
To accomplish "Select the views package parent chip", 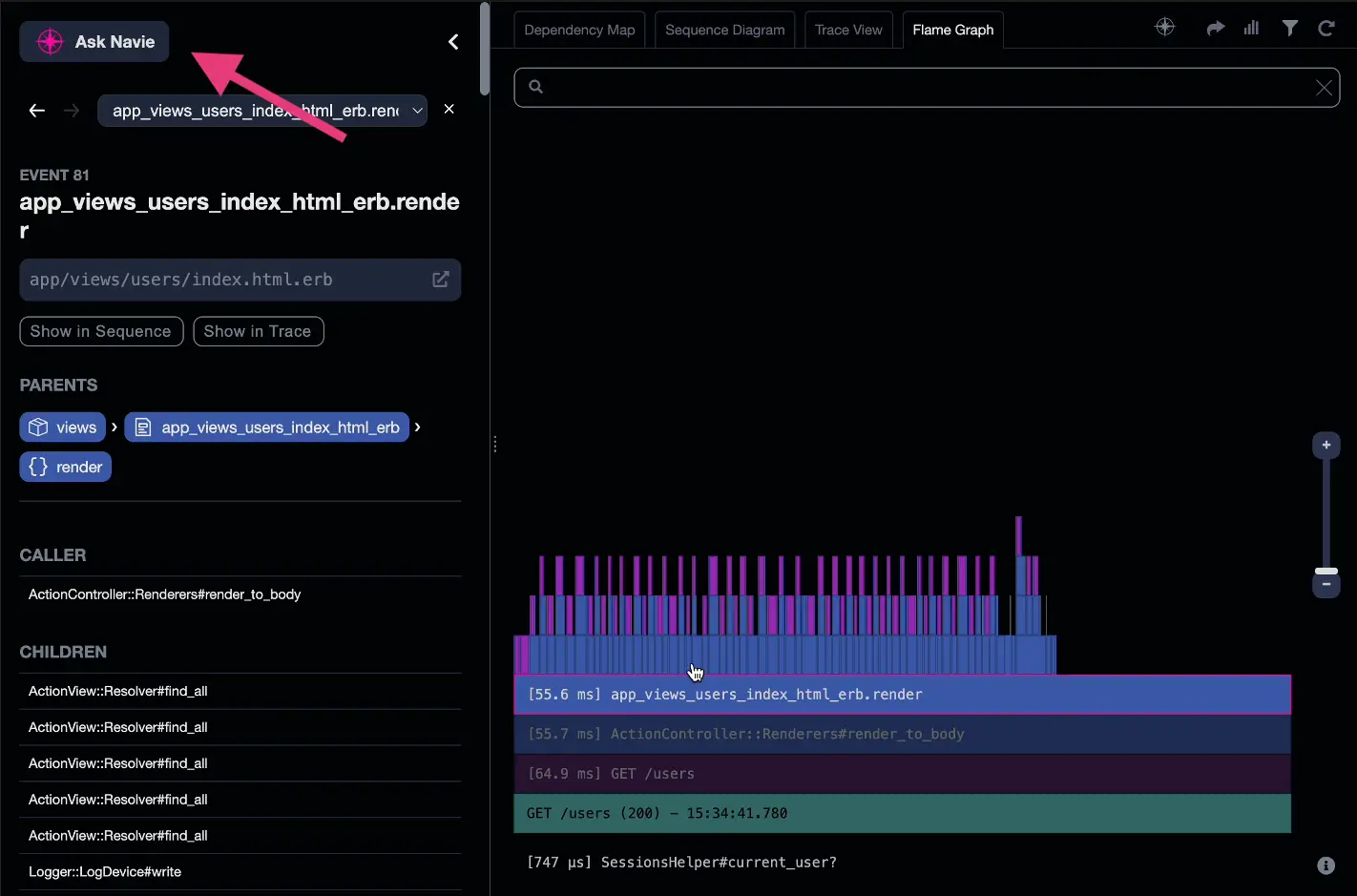I will (x=62, y=427).
